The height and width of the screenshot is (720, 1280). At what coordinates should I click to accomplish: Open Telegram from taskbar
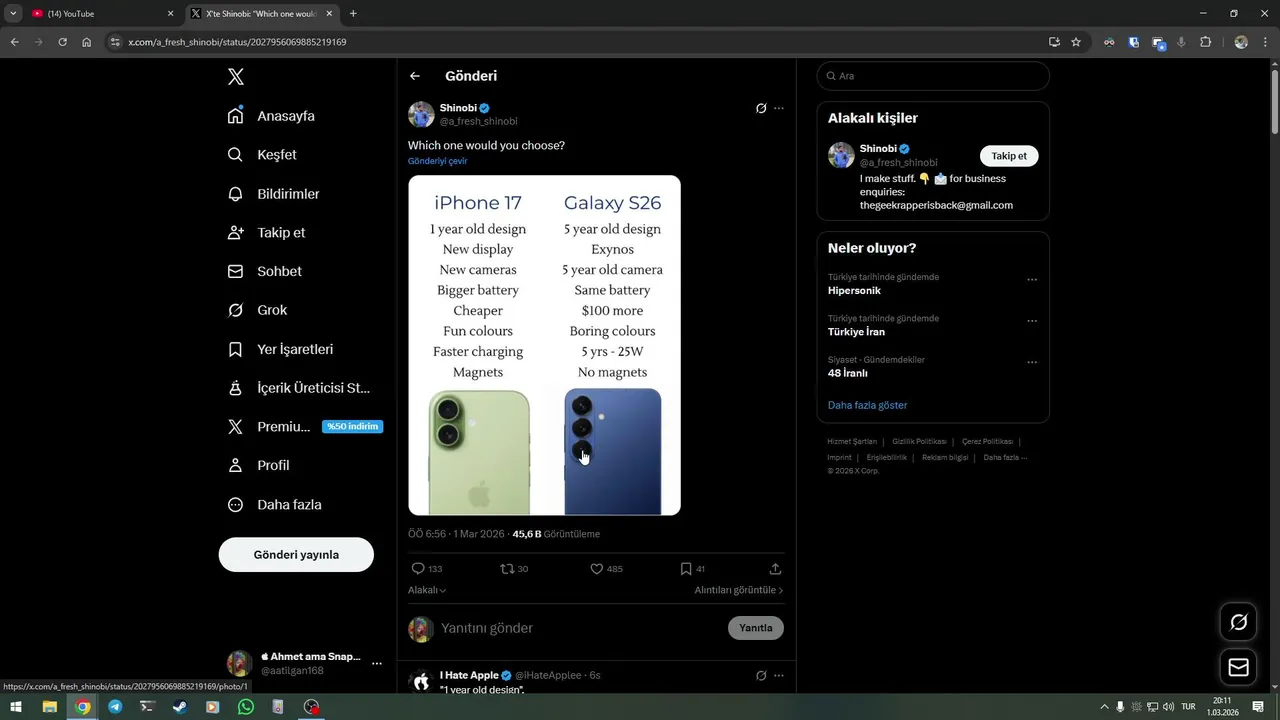coord(115,707)
